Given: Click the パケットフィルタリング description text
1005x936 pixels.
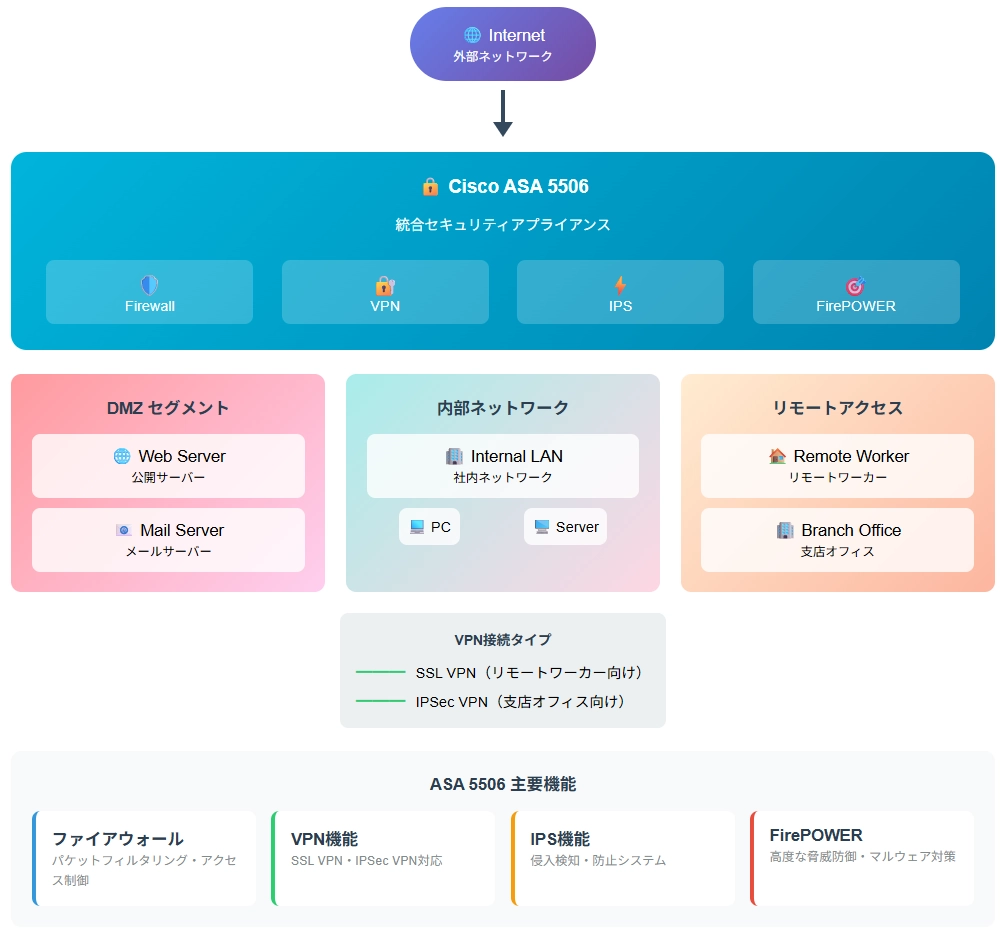Looking at the screenshot, I should click(144, 870).
